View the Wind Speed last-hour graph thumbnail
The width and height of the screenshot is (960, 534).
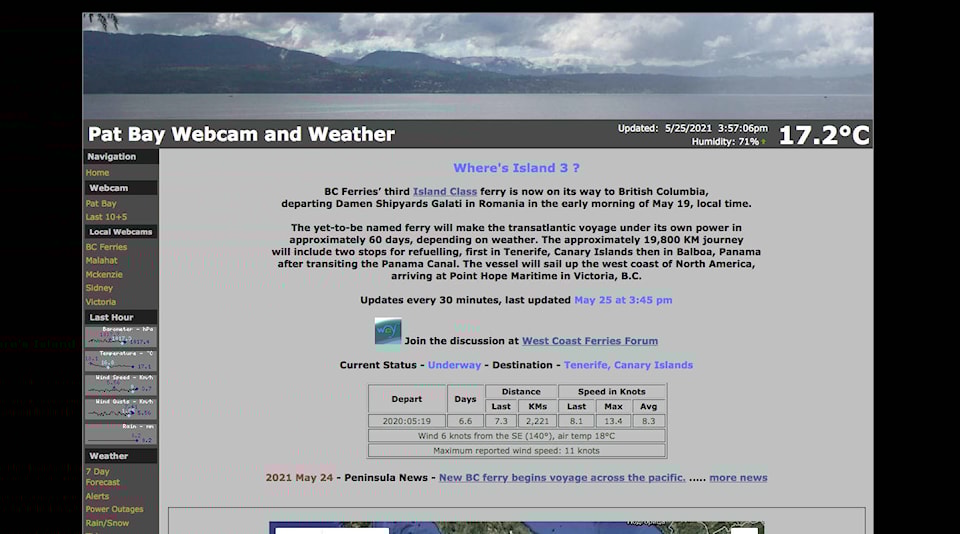(x=121, y=385)
